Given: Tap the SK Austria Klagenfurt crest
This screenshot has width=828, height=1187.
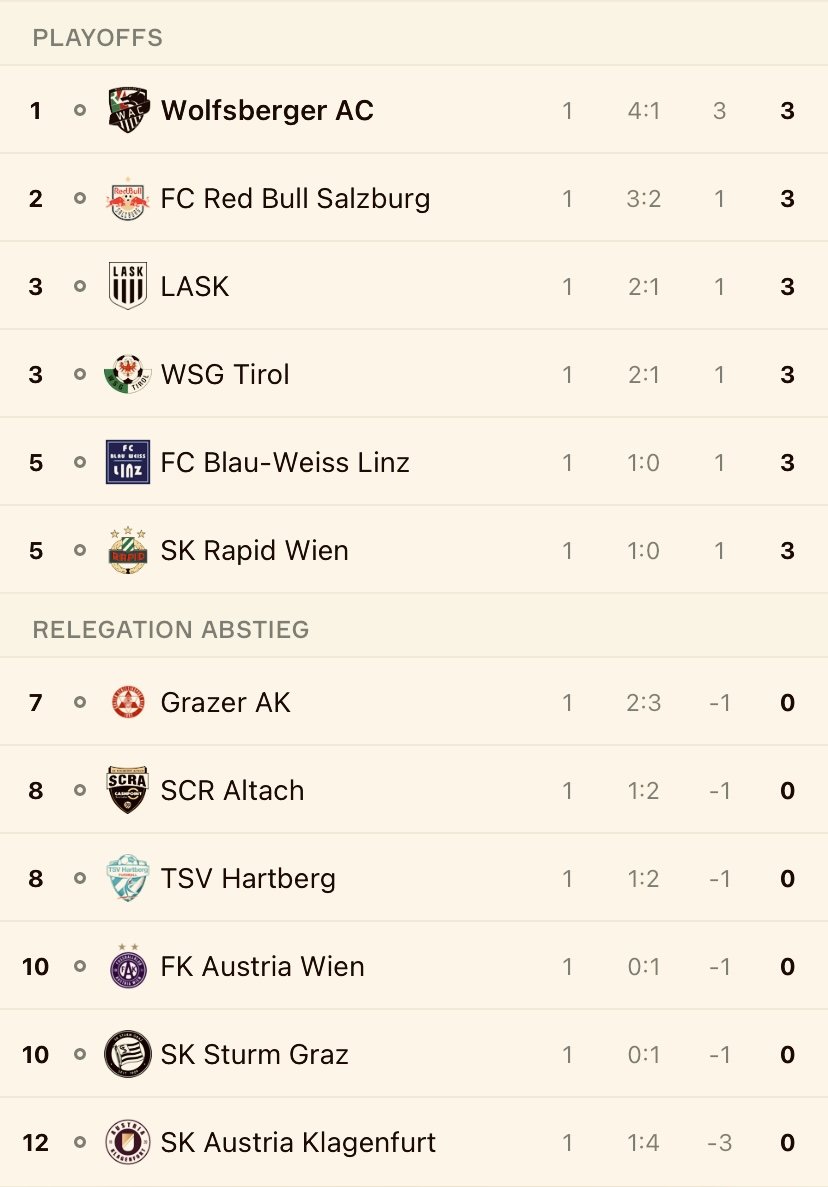Looking at the screenshot, I should (x=128, y=1142).
